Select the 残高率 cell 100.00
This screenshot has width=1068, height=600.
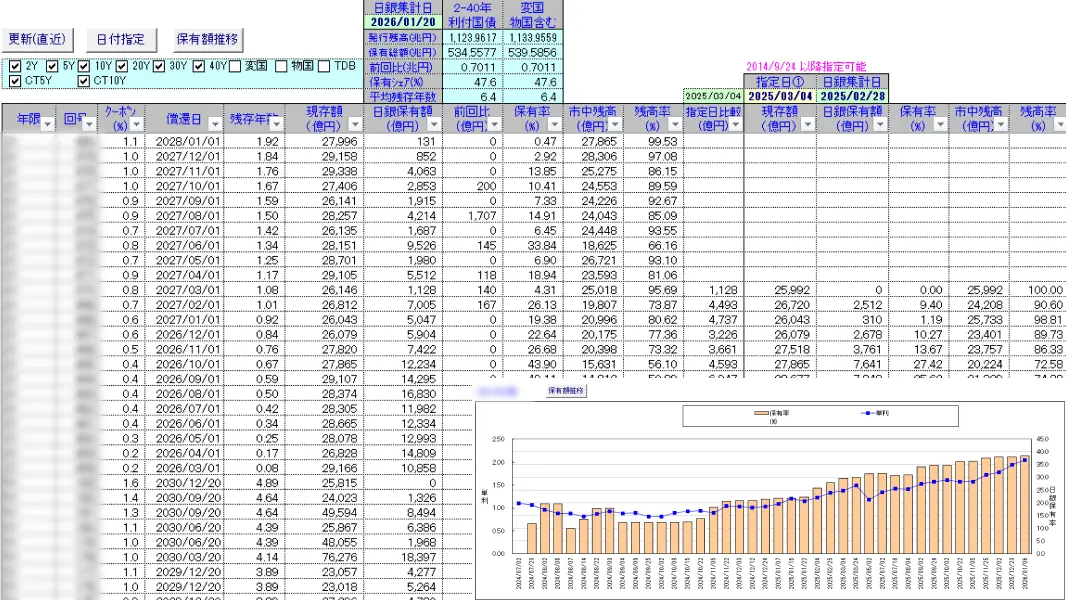coord(1038,290)
